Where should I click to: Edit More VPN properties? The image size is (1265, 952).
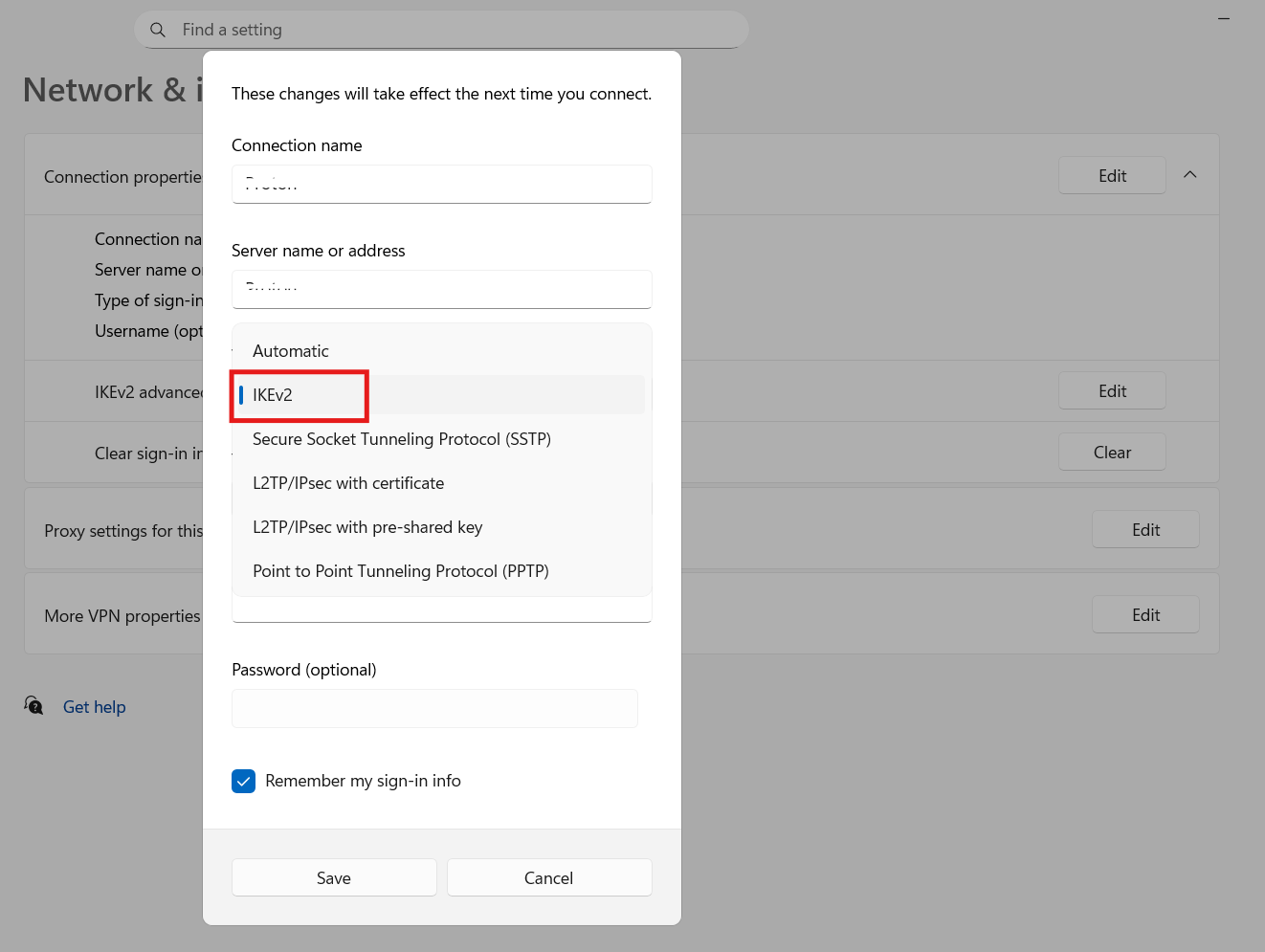pos(1145,613)
